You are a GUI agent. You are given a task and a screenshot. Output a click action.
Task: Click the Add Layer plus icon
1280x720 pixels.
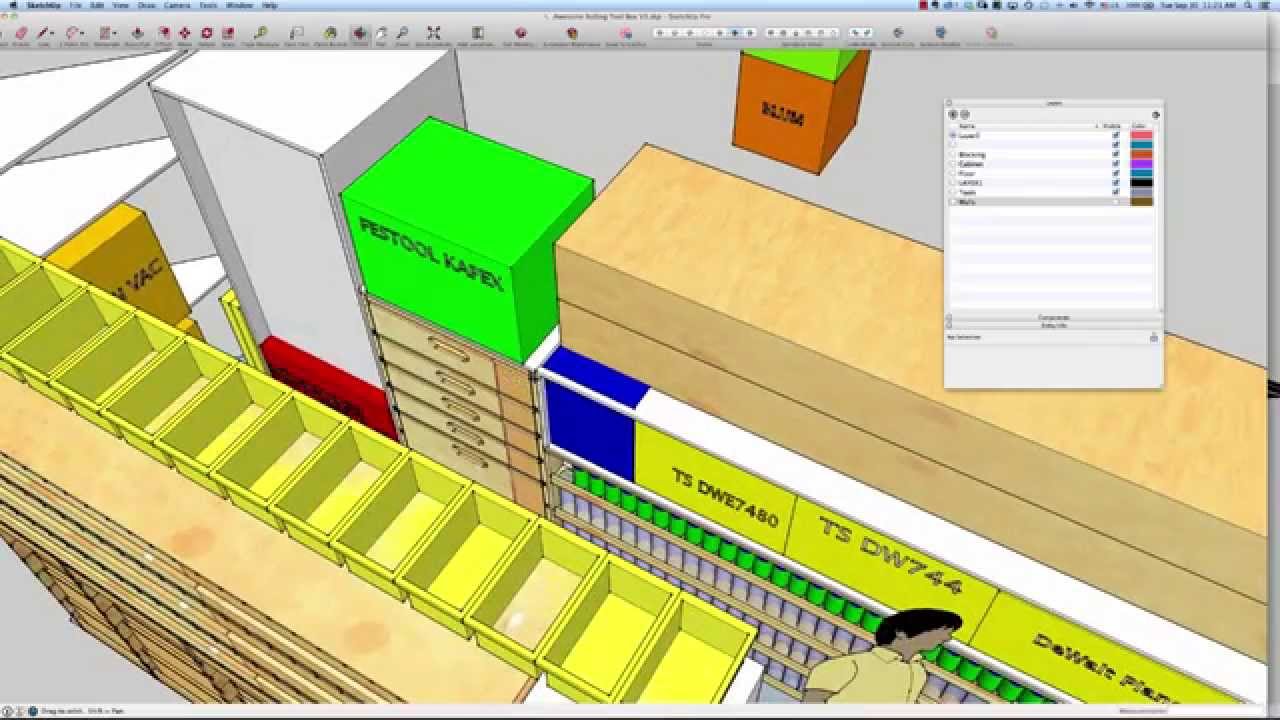pyautogui.click(x=953, y=114)
